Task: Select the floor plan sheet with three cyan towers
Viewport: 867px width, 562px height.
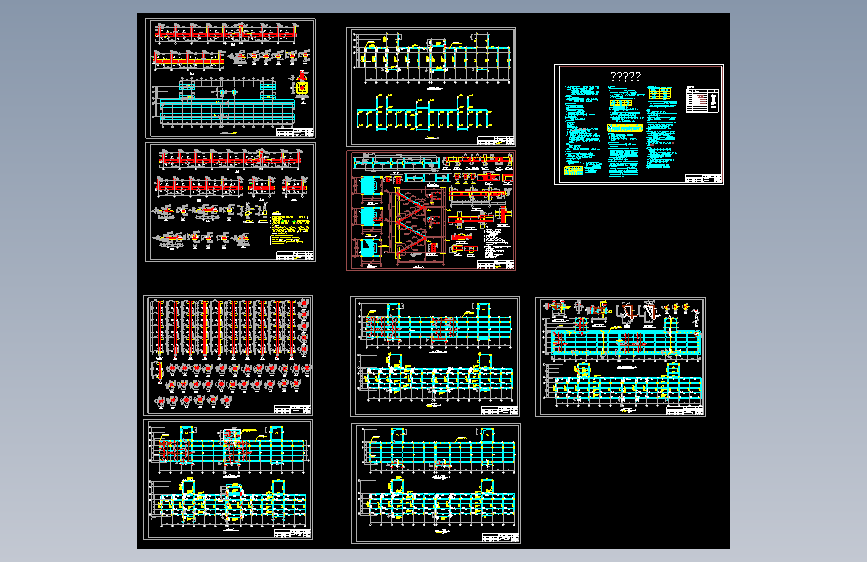Action: [228, 480]
